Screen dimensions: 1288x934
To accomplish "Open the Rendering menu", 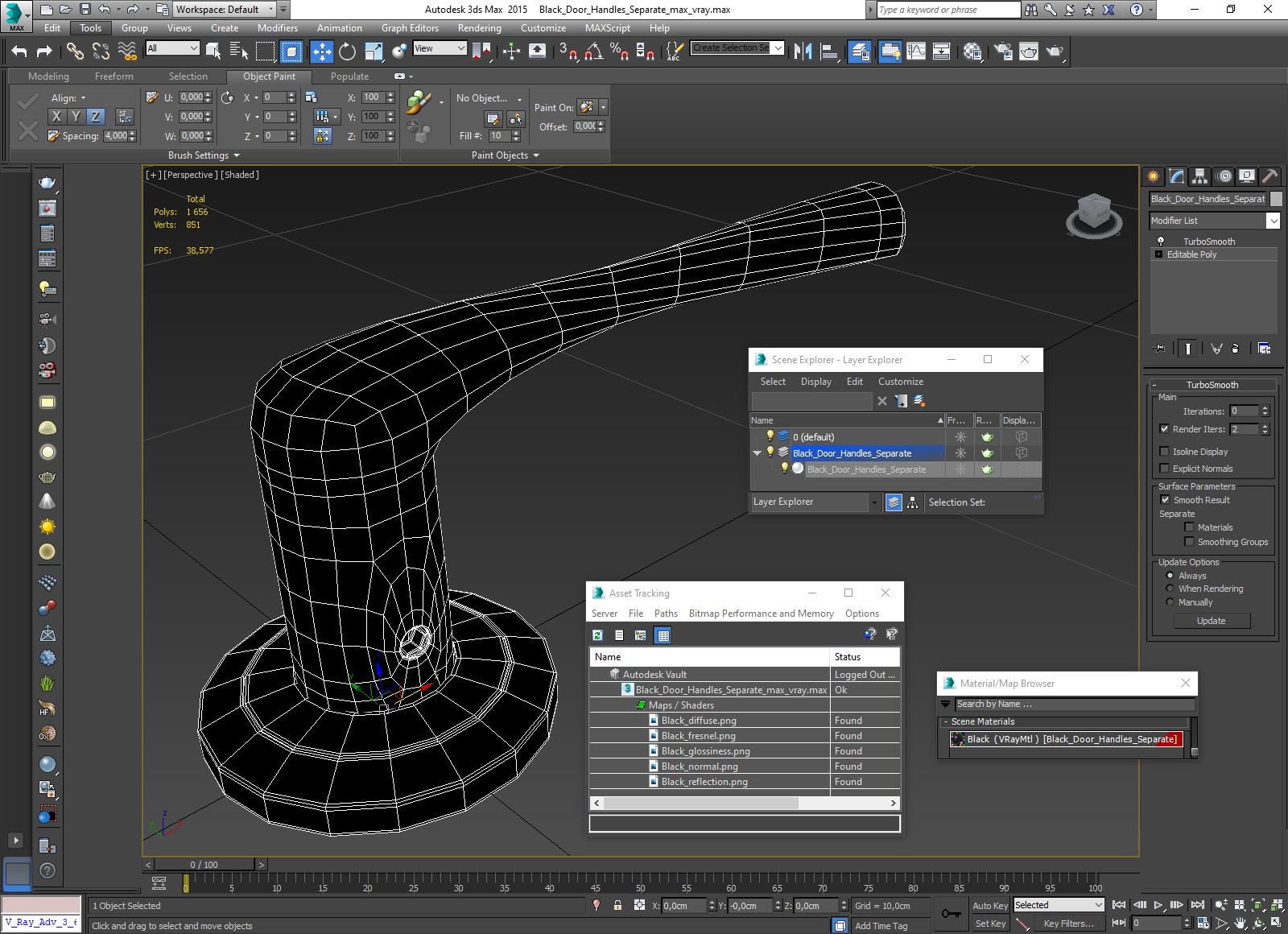I will tap(480, 28).
